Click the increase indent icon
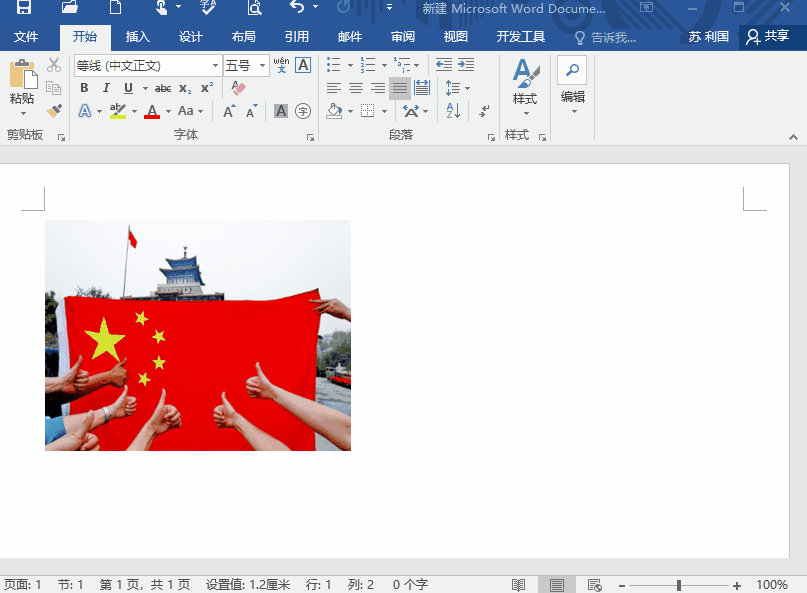 coord(467,65)
